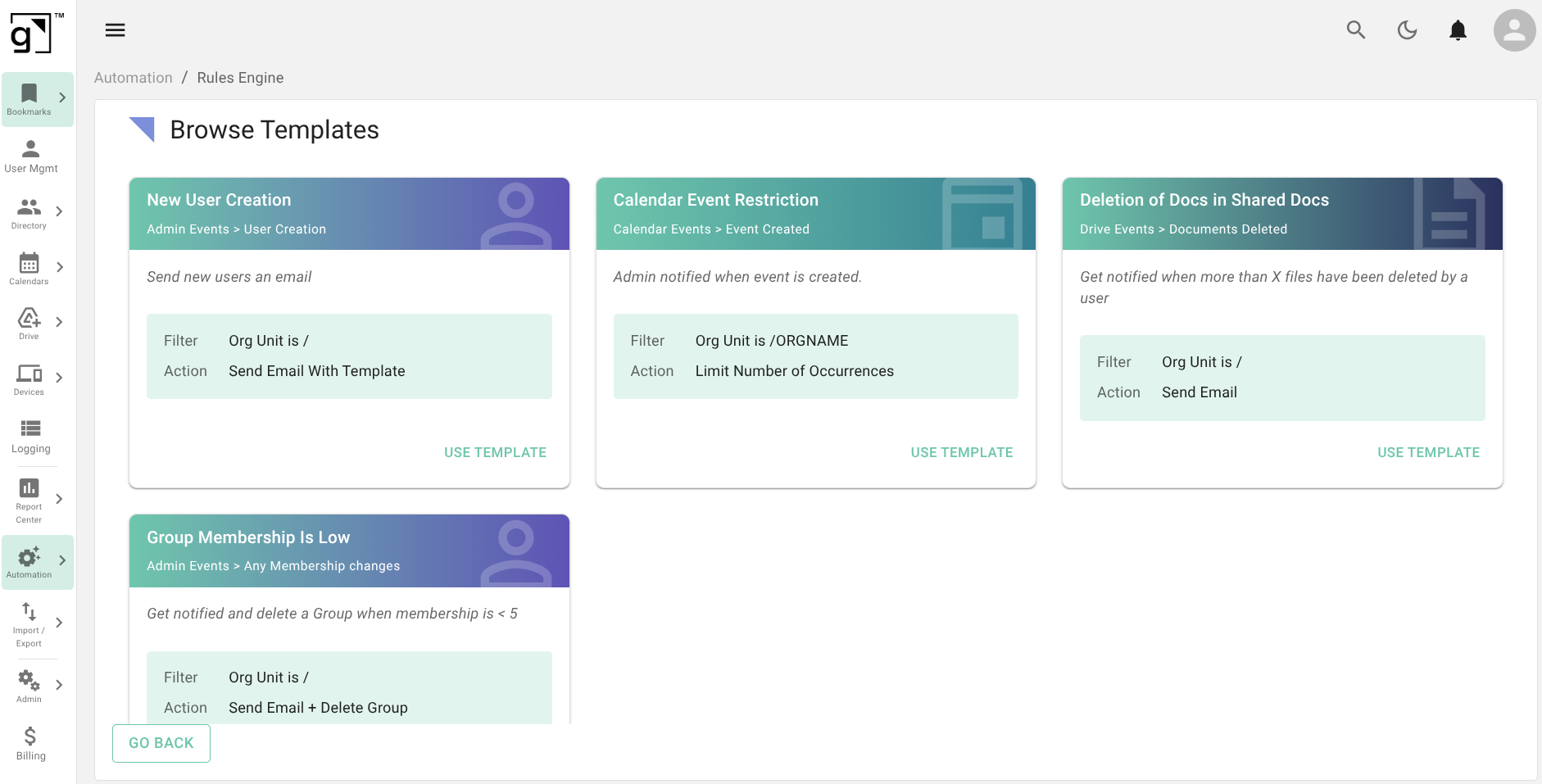Image resolution: width=1542 pixels, height=784 pixels.
Task: Click the user icon on Group Membership card
Action: [516, 552]
